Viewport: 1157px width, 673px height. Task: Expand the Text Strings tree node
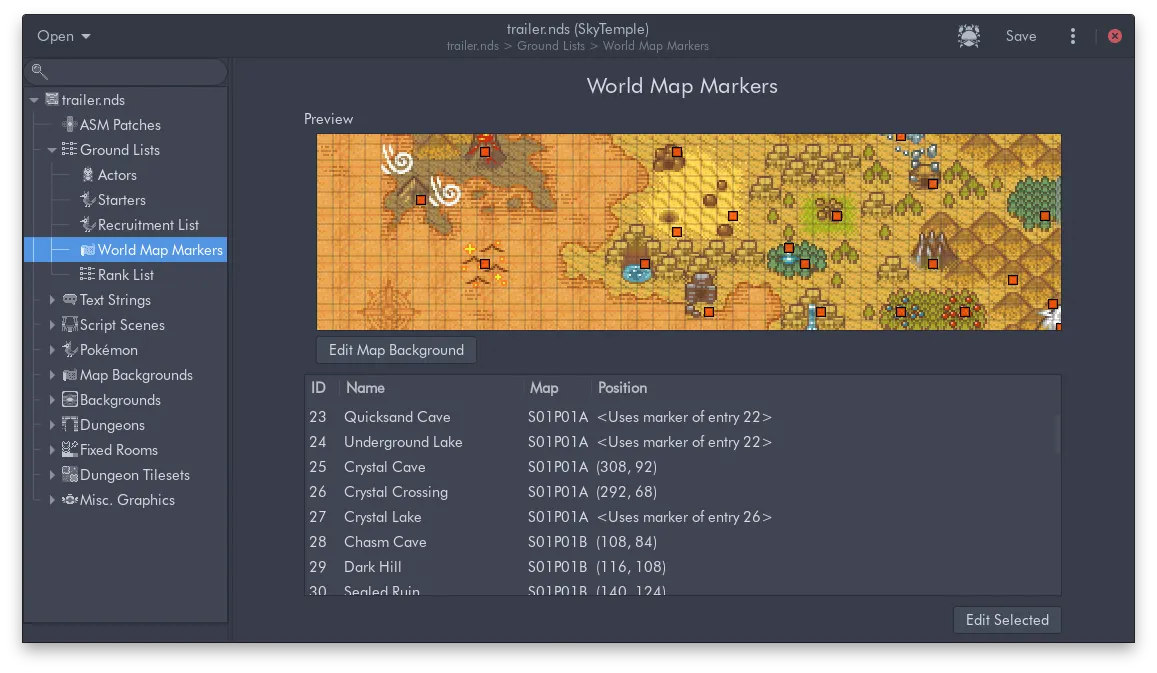[x=52, y=300]
